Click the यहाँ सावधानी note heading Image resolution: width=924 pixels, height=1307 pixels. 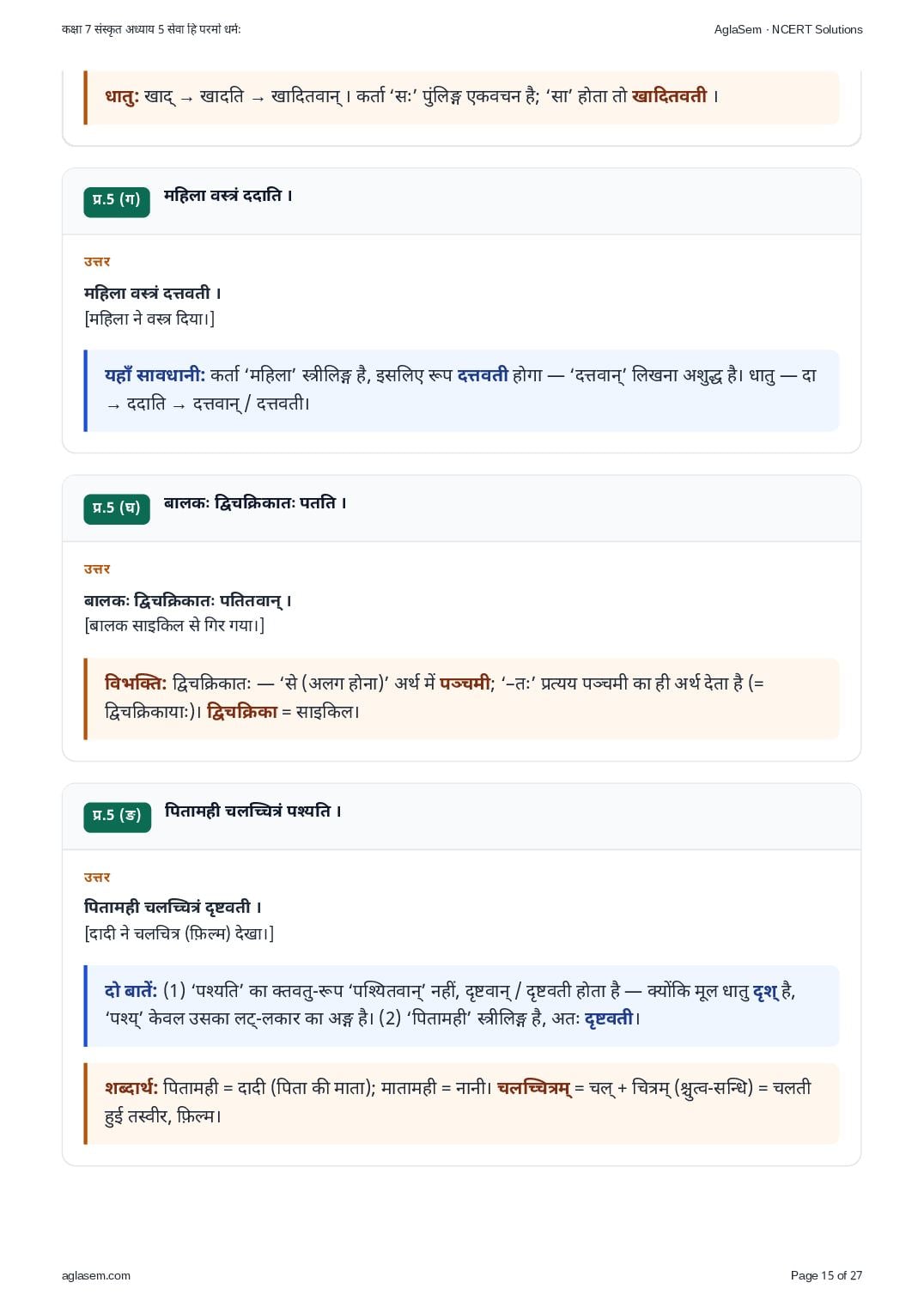point(155,375)
